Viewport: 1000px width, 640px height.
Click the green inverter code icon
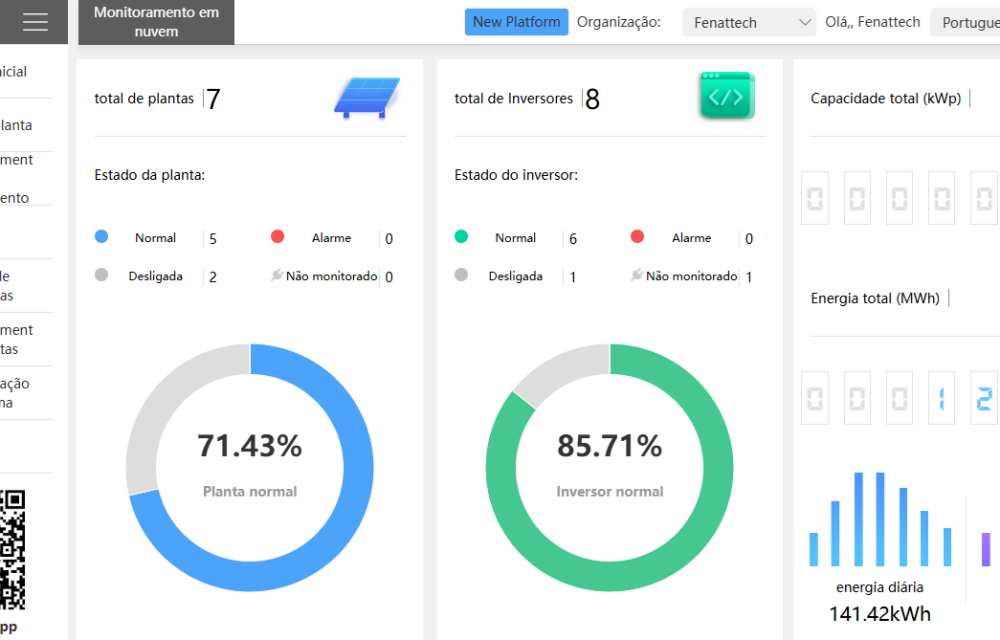[727, 96]
